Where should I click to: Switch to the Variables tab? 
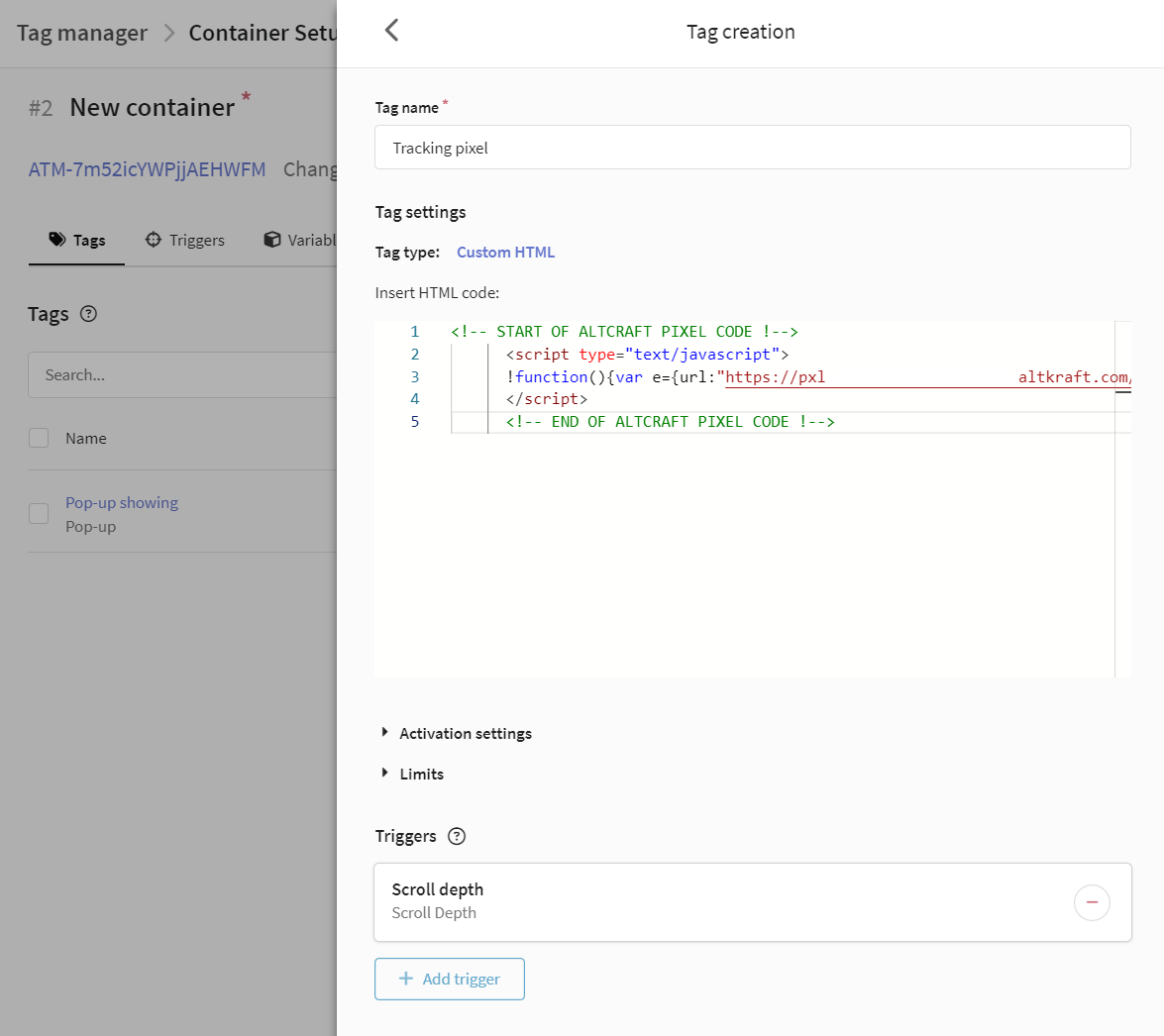(x=299, y=240)
